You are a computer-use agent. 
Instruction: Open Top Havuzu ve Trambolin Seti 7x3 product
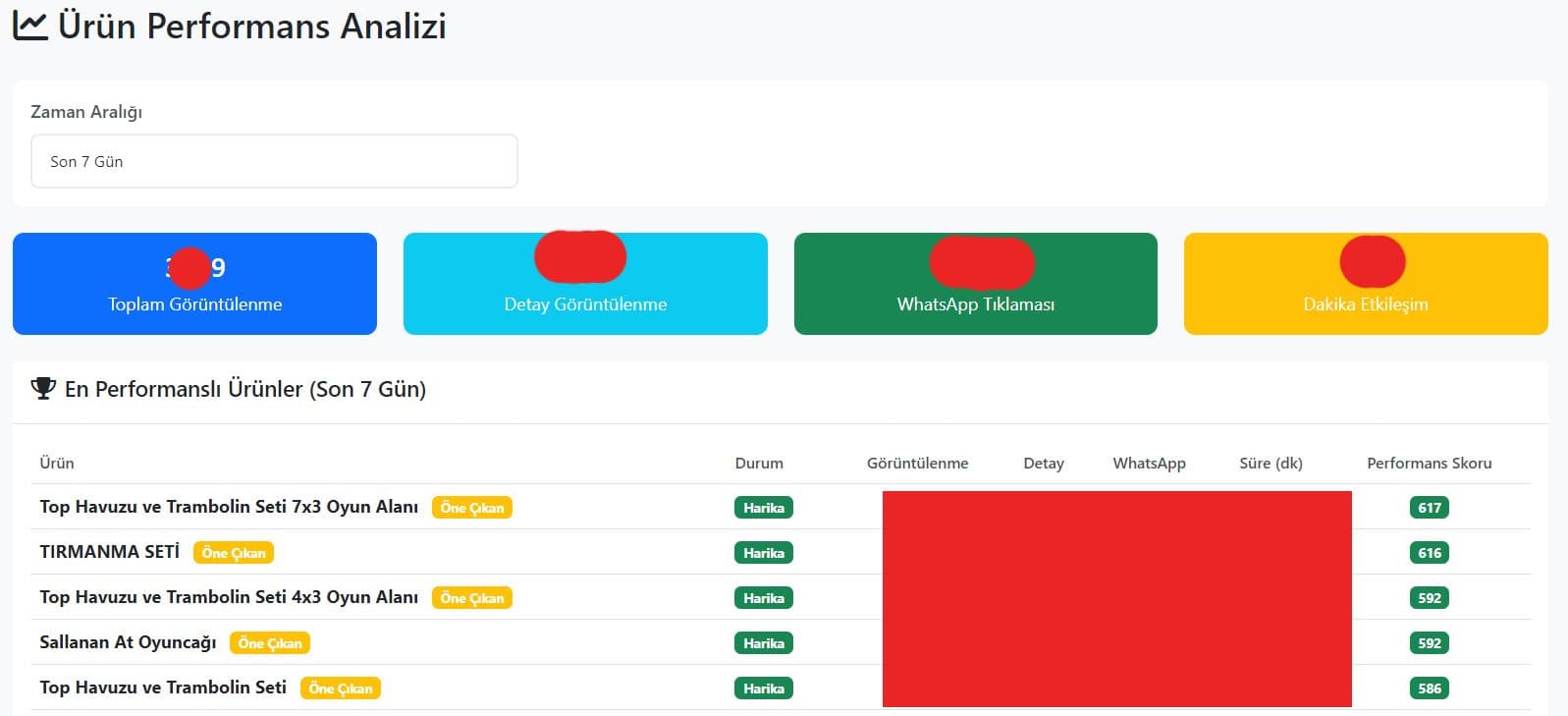coord(229,507)
